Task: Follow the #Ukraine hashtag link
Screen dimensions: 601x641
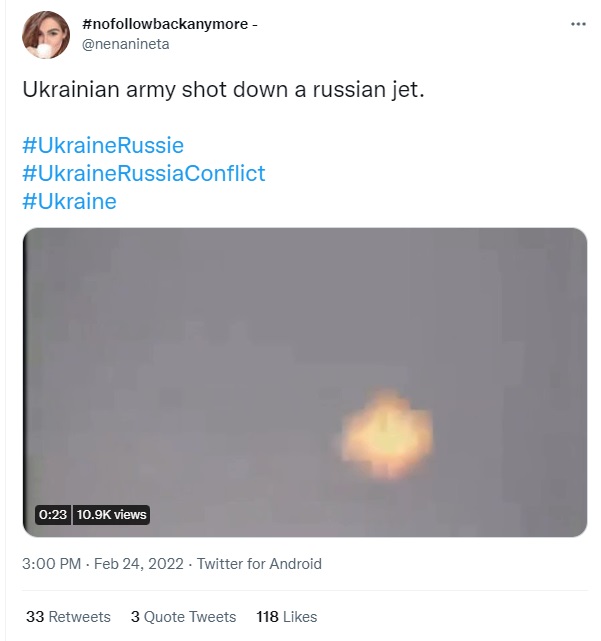Action: click(69, 201)
